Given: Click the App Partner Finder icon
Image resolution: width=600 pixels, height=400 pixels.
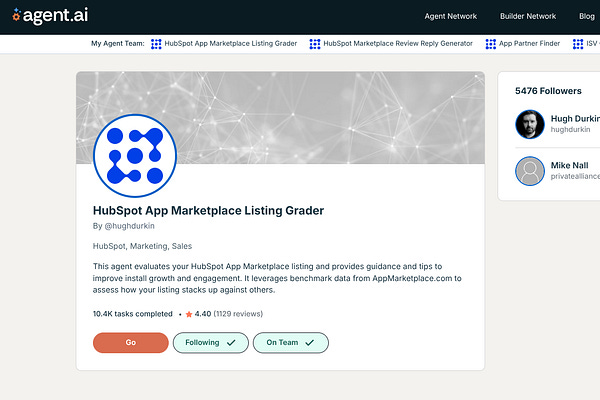Looking at the screenshot, I should pyautogui.click(x=491, y=44).
